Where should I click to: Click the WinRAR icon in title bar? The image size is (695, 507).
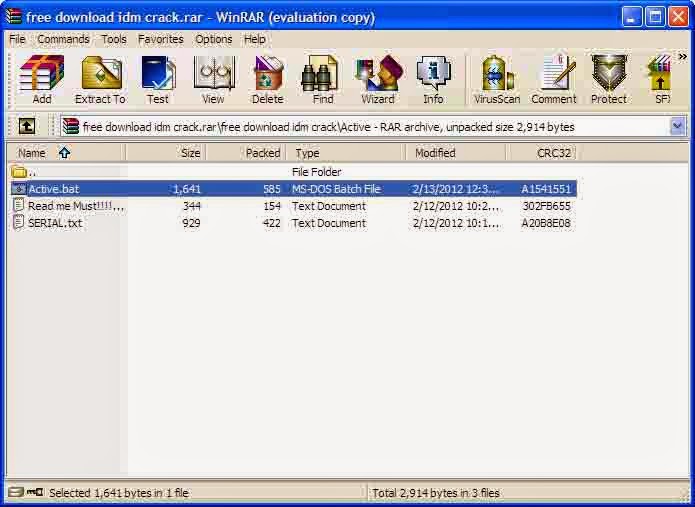tap(14, 17)
